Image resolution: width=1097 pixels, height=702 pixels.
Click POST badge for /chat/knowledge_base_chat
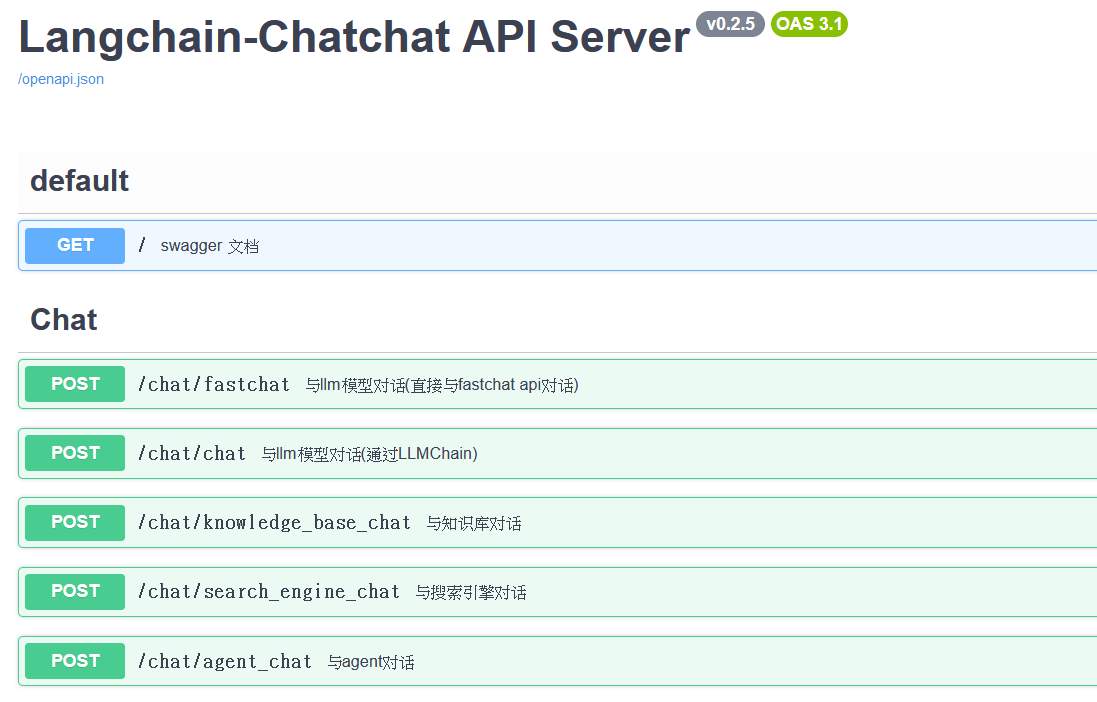click(x=75, y=522)
